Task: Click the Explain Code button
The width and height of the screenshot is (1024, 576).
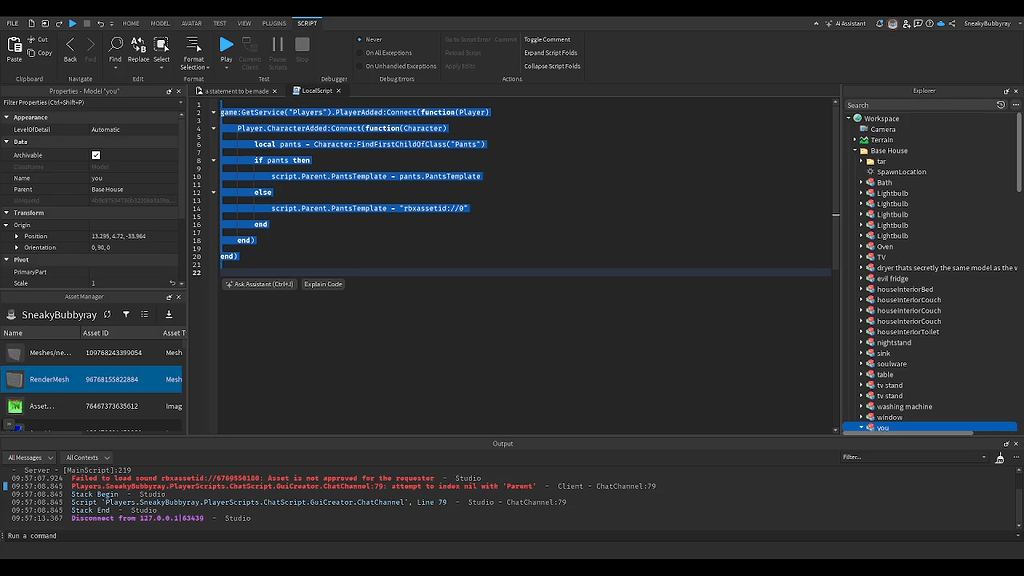Action: pyautogui.click(x=323, y=284)
